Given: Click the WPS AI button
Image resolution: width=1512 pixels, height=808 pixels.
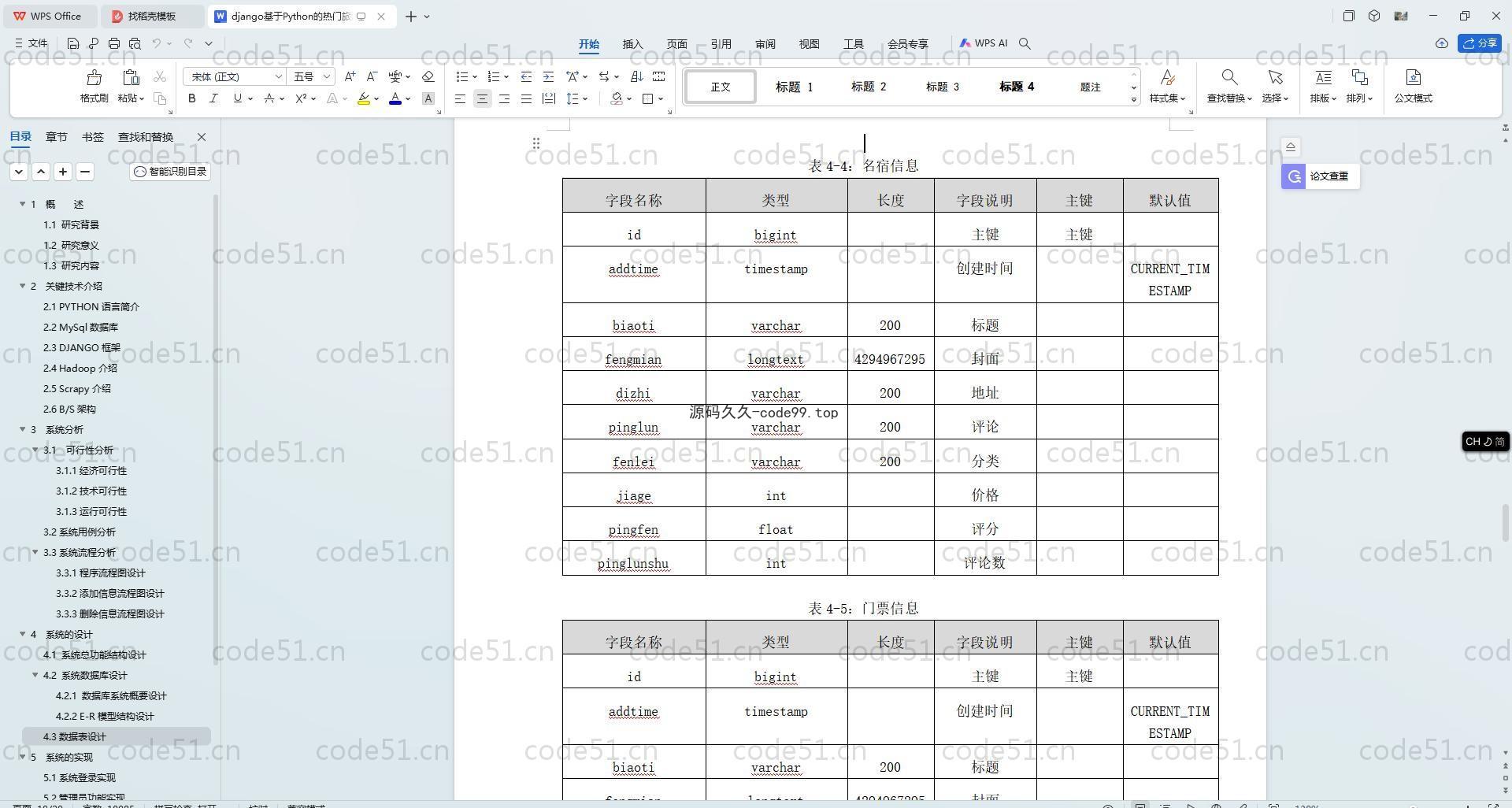Looking at the screenshot, I should pyautogui.click(x=984, y=43).
